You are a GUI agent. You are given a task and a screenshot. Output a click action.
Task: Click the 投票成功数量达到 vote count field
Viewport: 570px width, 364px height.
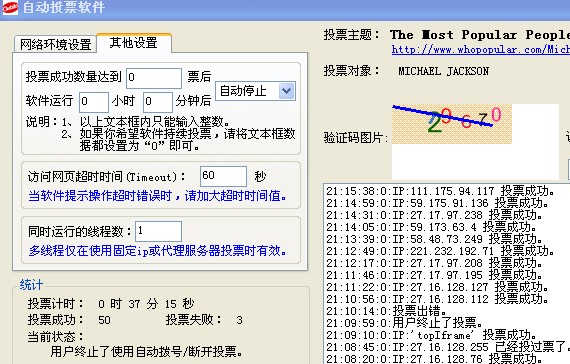pyautogui.click(x=154, y=78)
